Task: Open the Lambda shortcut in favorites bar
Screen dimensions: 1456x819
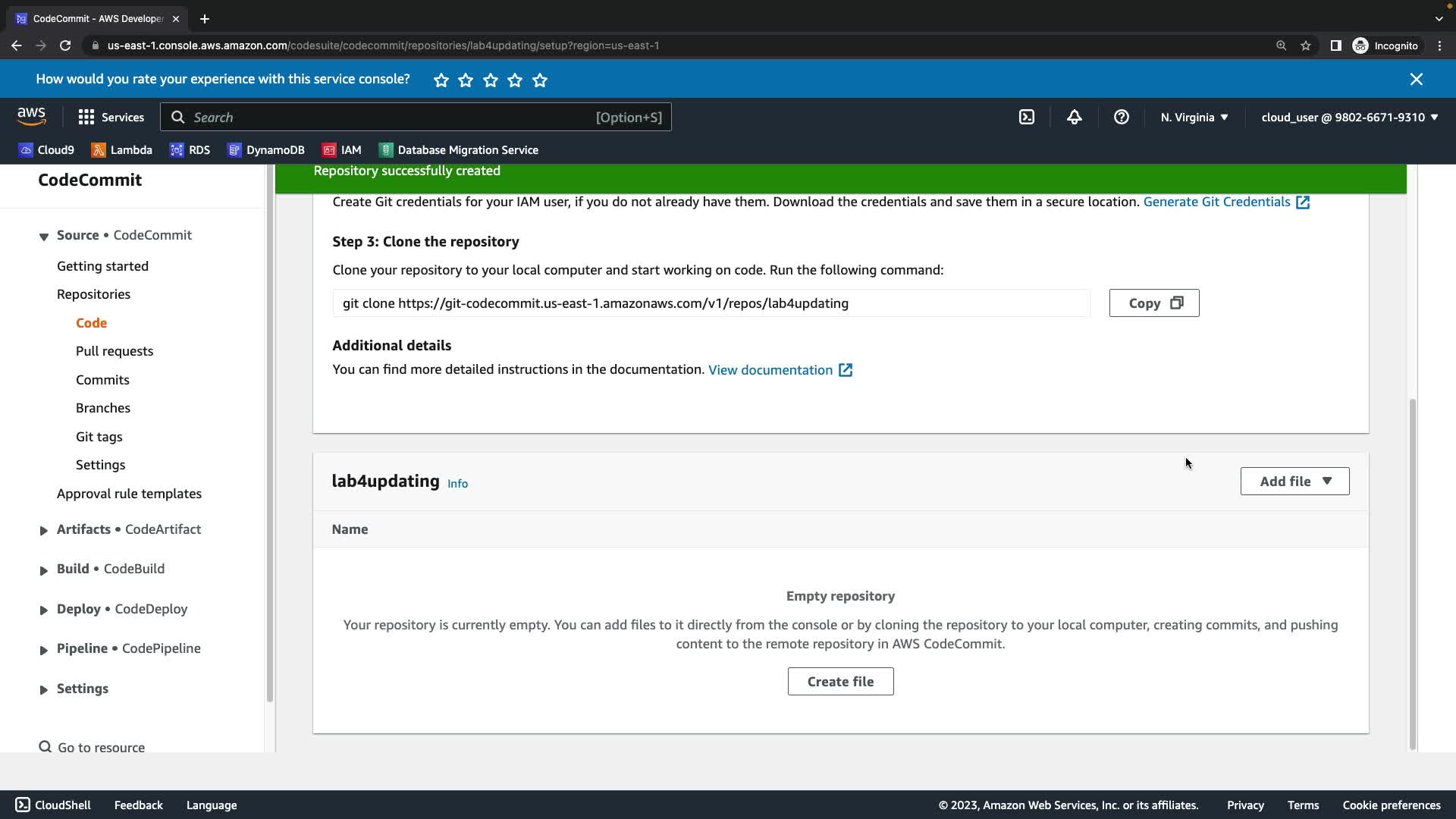Action: pos(121,150)
